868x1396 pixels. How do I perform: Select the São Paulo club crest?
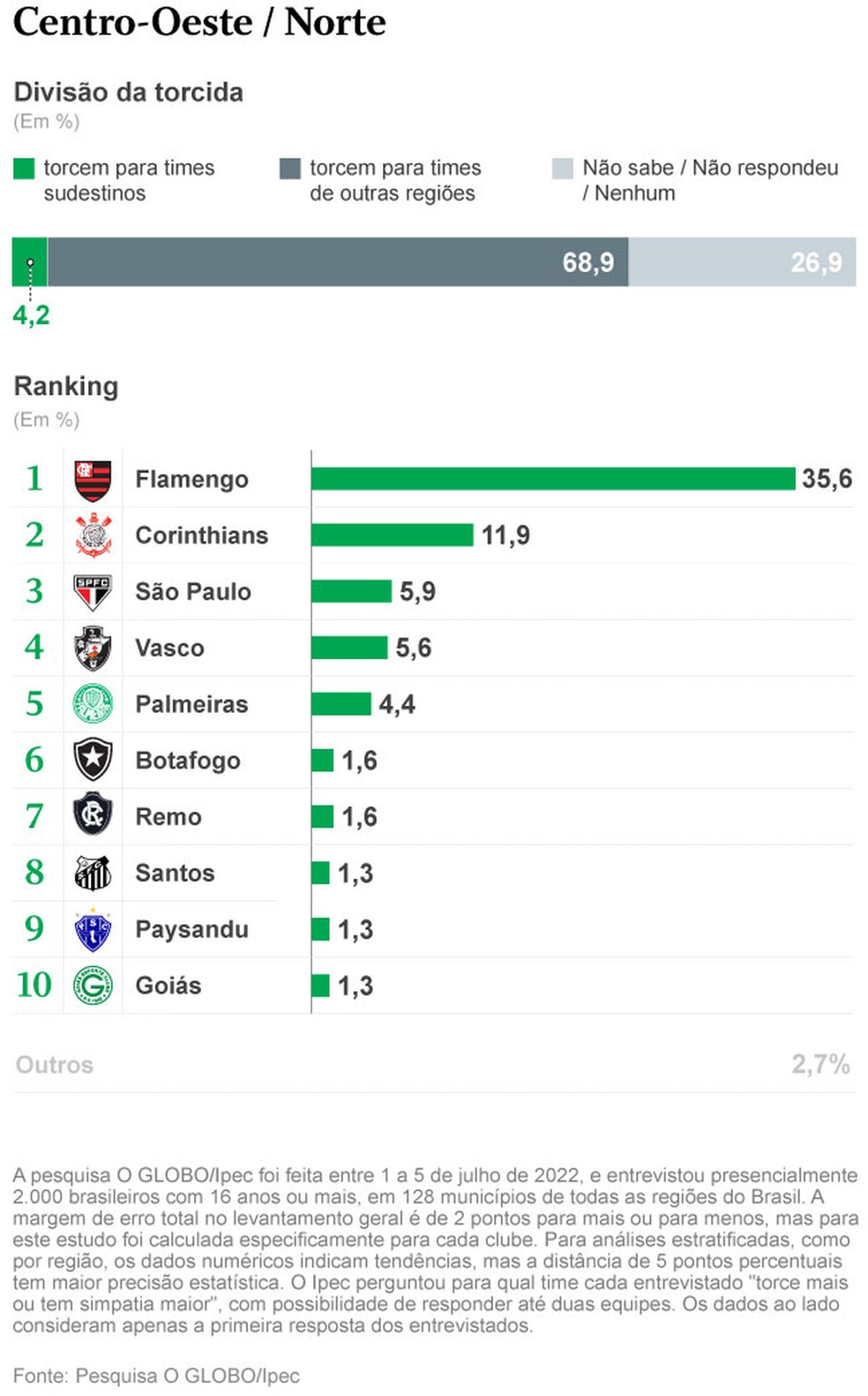(x=93, y=592)
